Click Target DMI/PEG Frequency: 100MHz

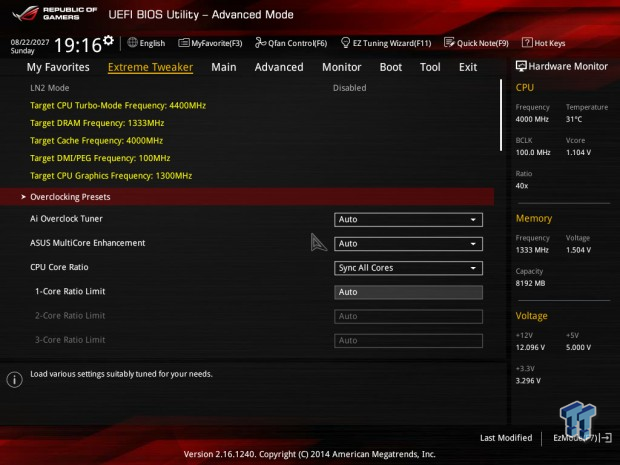click(100, 158)
